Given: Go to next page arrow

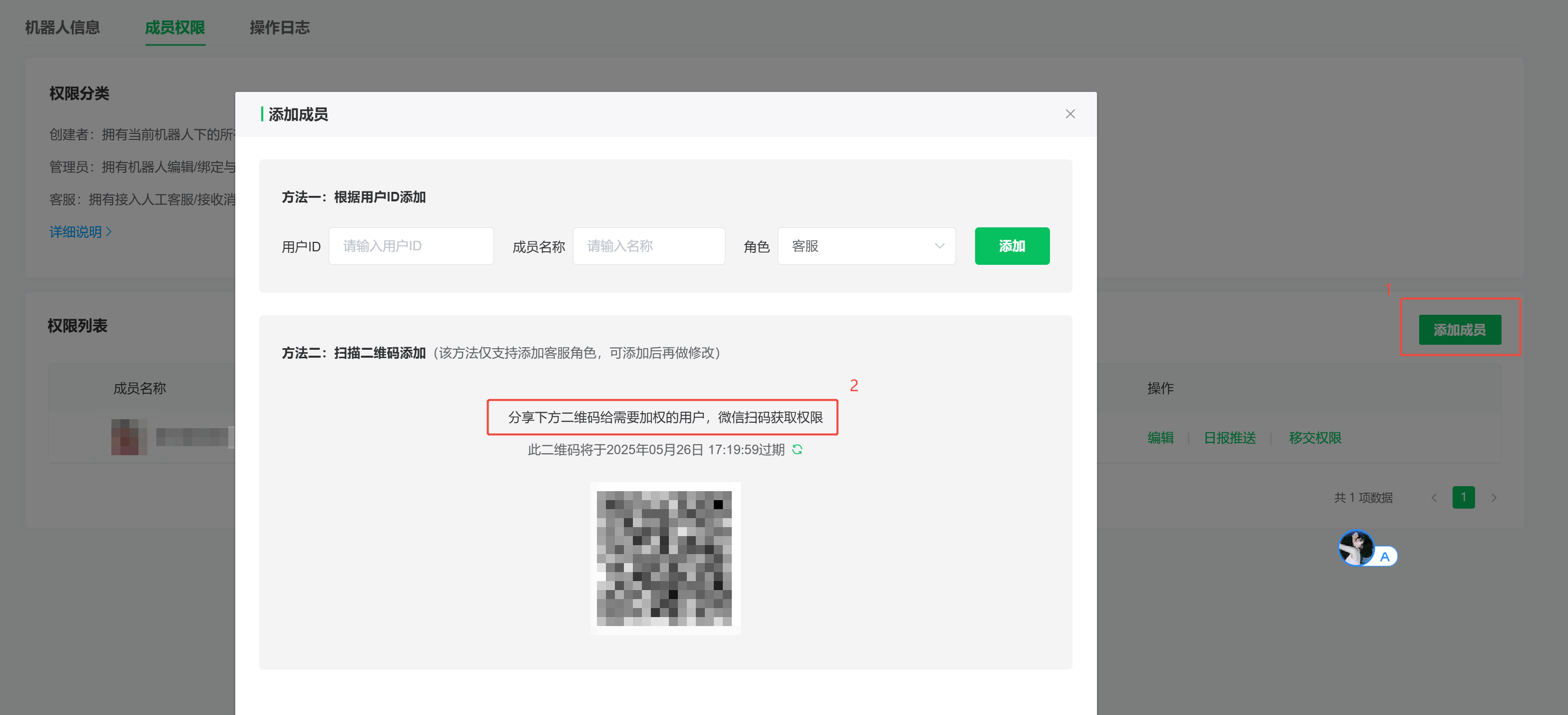Looking at the screenshot, I should coord(1493,498).
